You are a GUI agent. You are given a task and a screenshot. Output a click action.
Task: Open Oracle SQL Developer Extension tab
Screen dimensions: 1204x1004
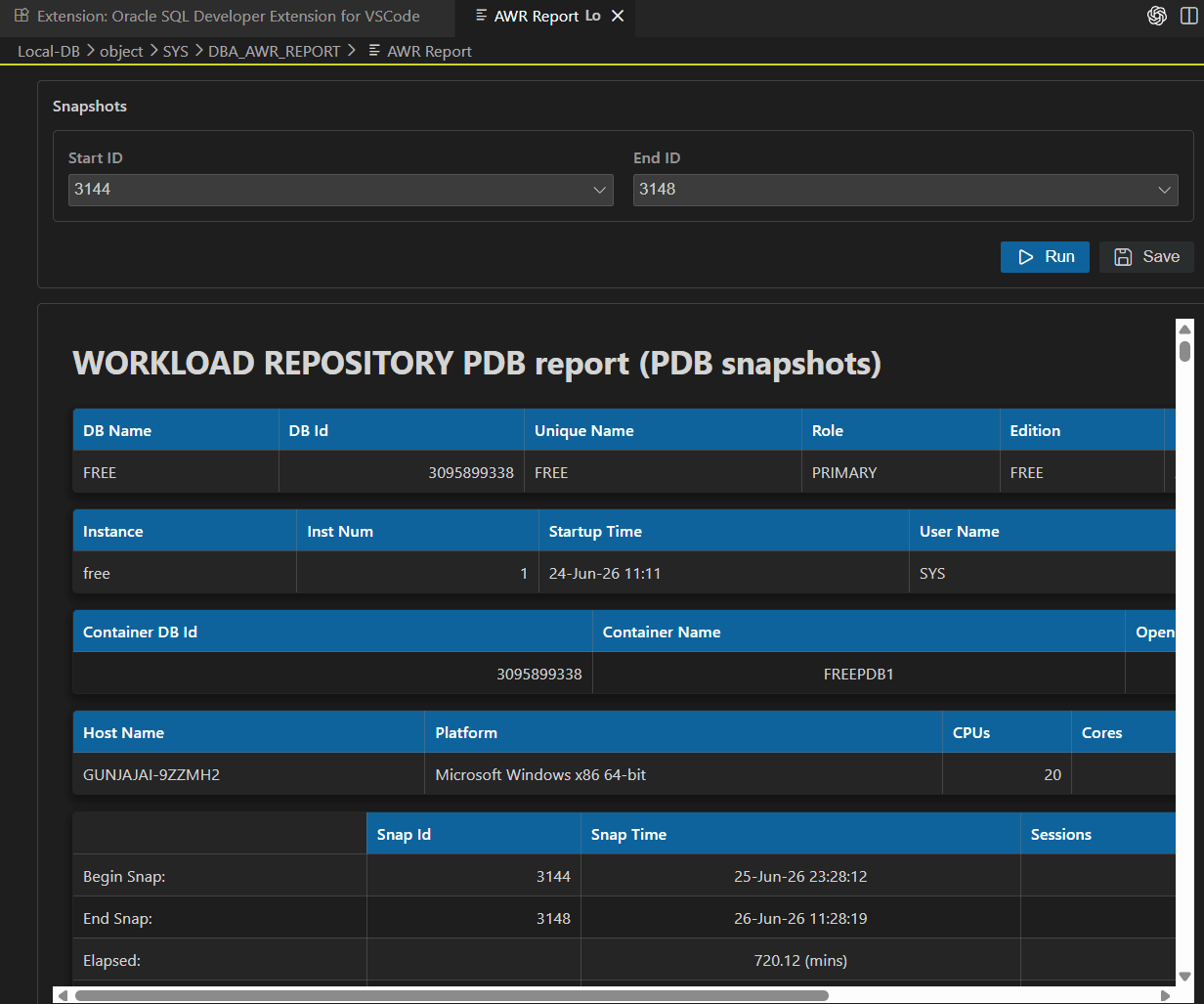[228, 17]
